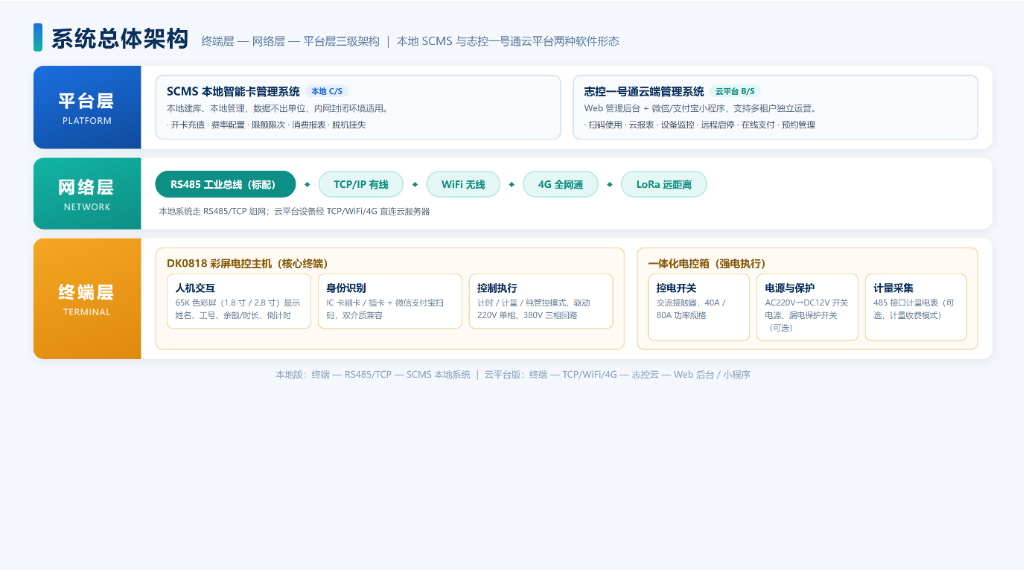Open the 计量采集 card

916,307
